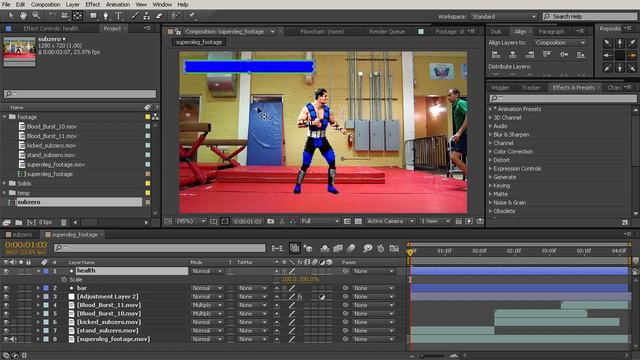Open the Graph Editor in timeline

394,248
